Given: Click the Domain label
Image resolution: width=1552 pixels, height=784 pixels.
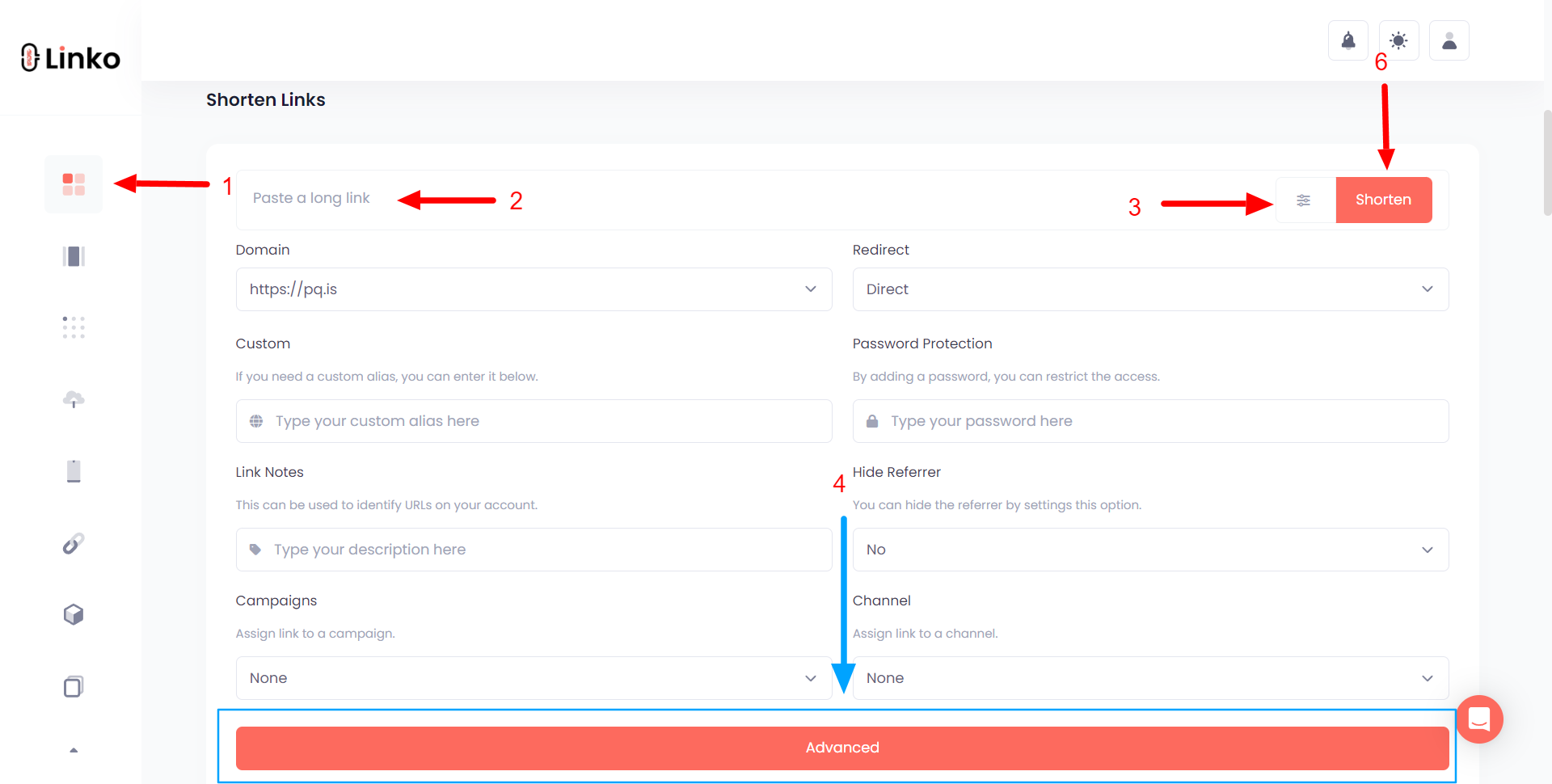Looking at the screenshot, I should [263, 250].
